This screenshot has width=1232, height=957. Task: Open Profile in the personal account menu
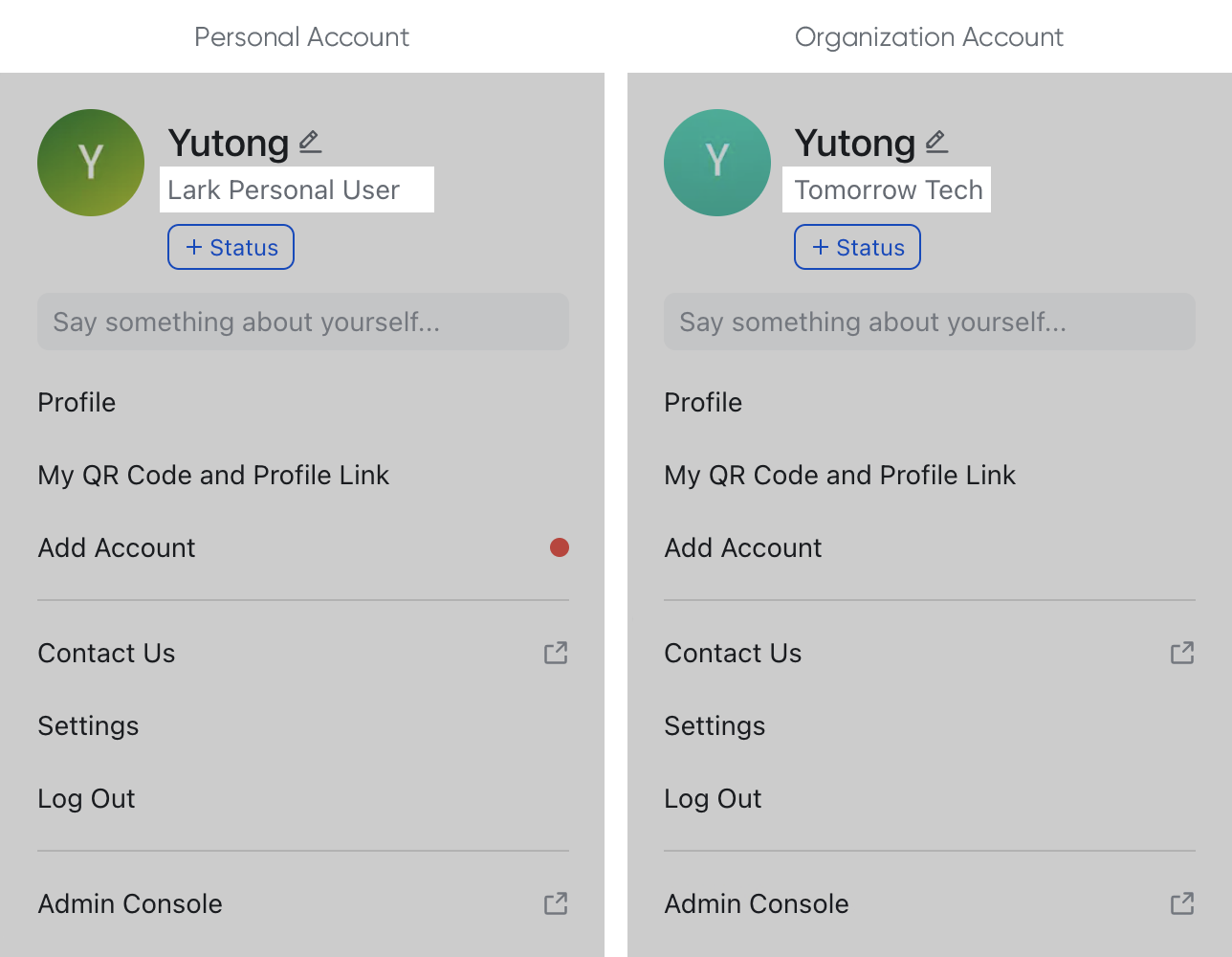point(77,403)
